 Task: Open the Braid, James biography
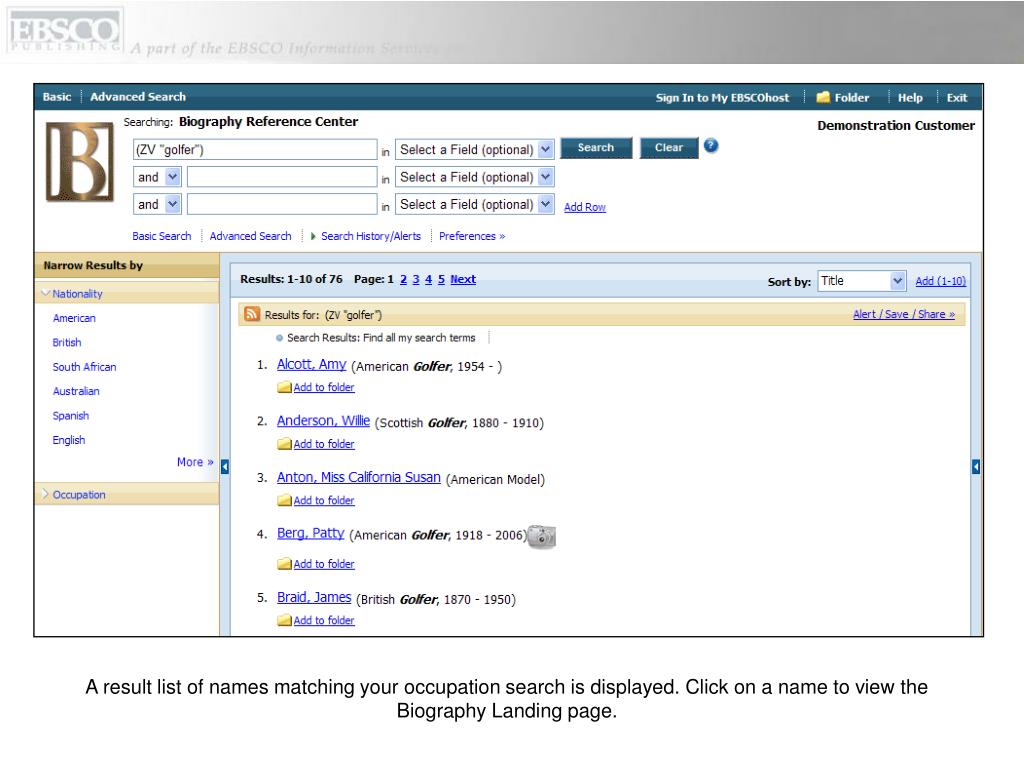coord(314,597)
